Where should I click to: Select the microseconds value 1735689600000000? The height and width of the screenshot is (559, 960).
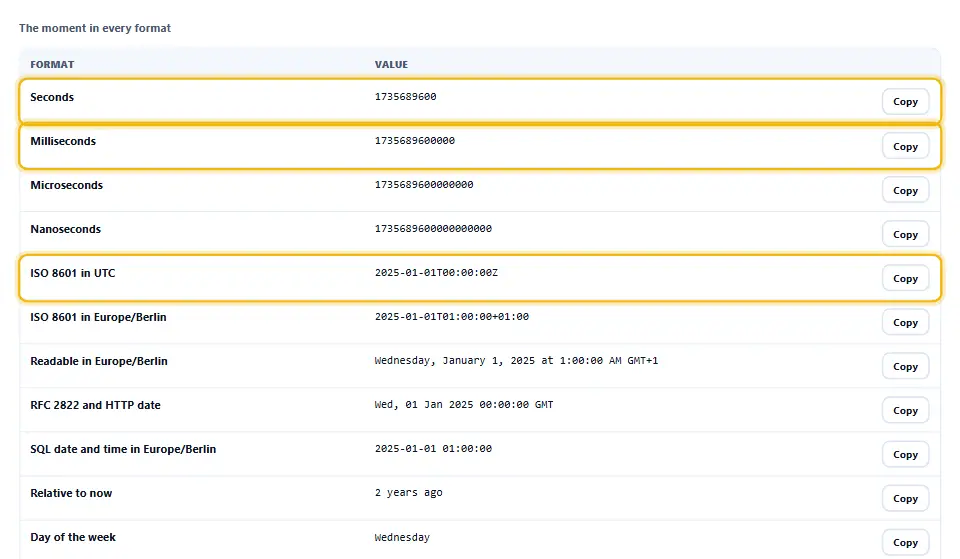click(424, 185)
